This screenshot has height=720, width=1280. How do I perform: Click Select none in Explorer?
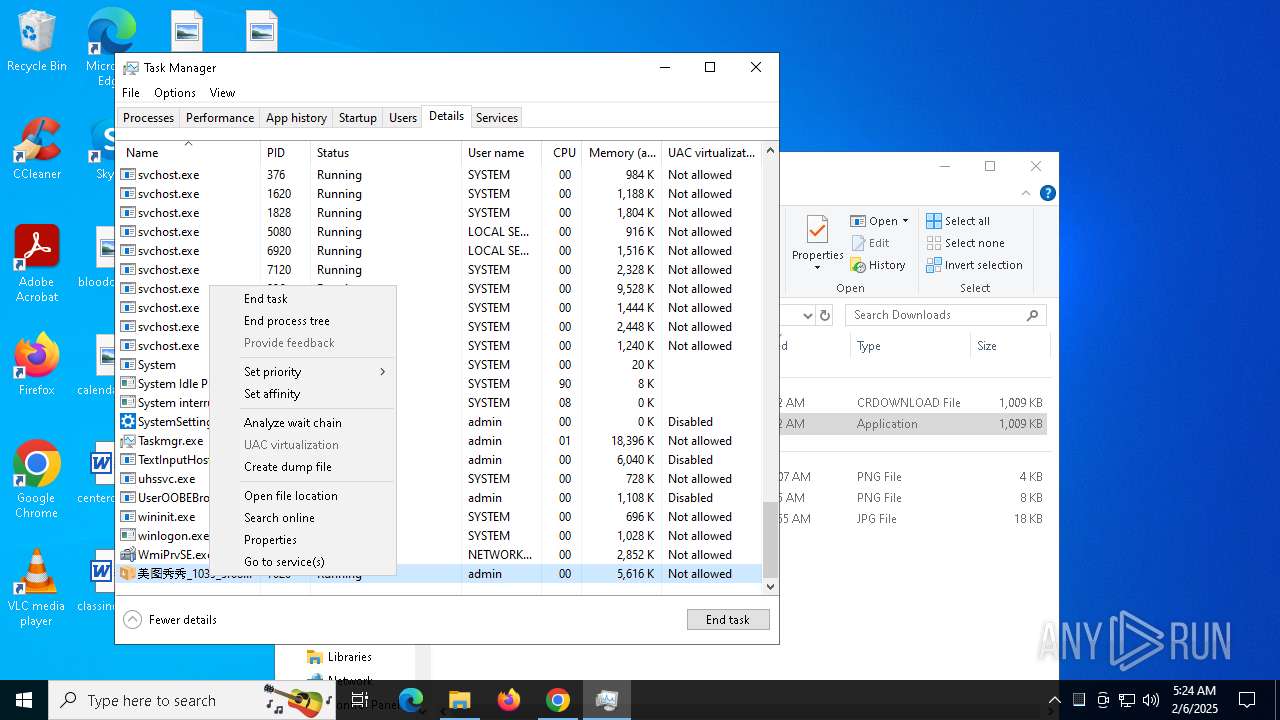coord(965,243)
